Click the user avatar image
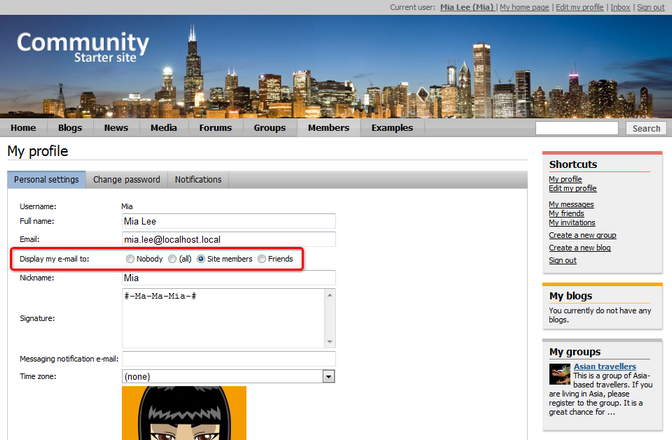This screenshot has width=672, height=440. [x=184, y=413]
